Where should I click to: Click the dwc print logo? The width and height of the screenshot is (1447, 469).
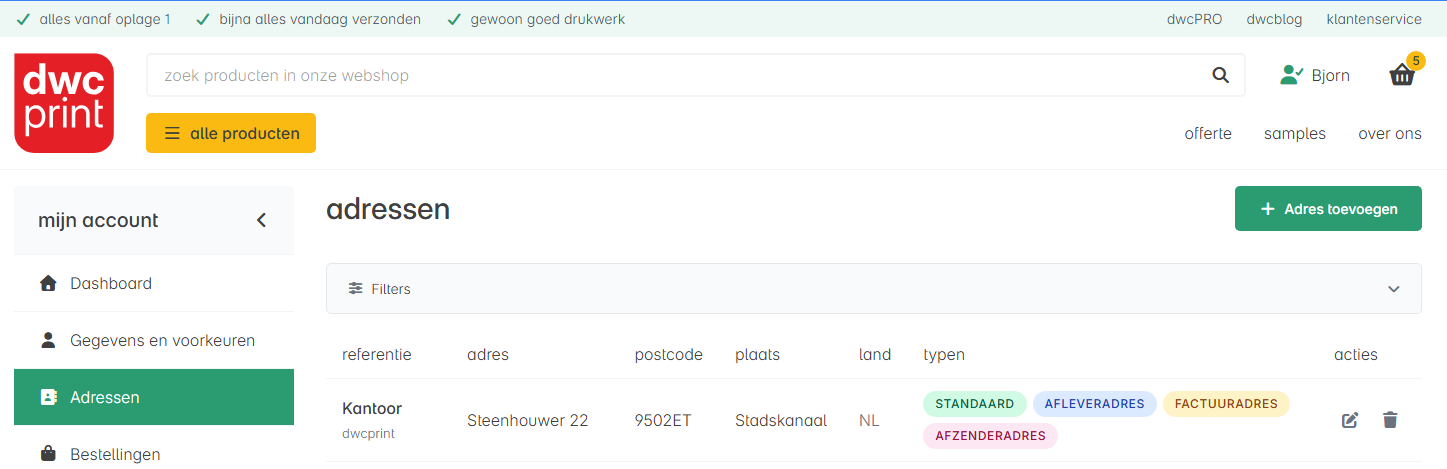click(x=64, y=103)
